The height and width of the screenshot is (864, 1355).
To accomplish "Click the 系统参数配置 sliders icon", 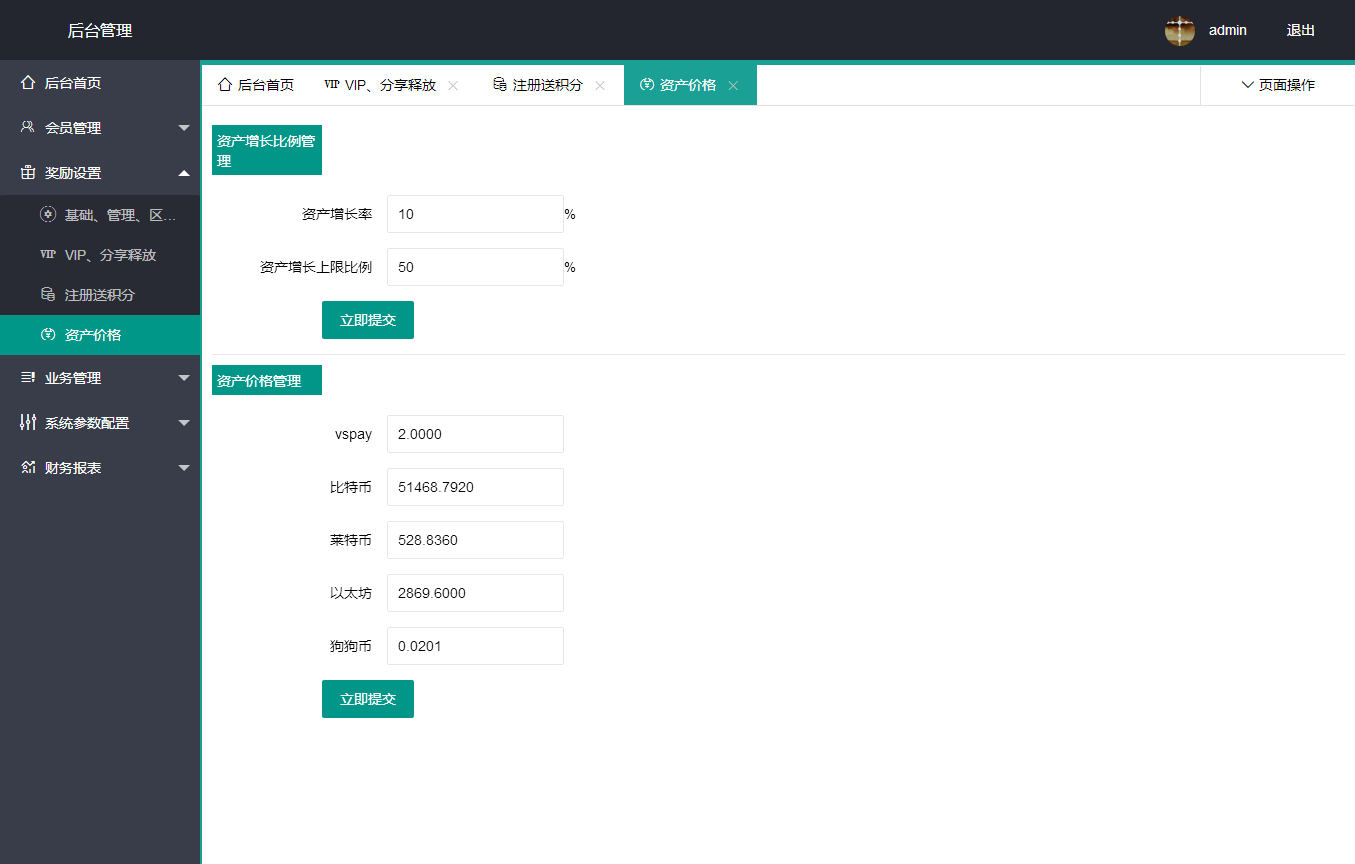I will click(28, 423).
